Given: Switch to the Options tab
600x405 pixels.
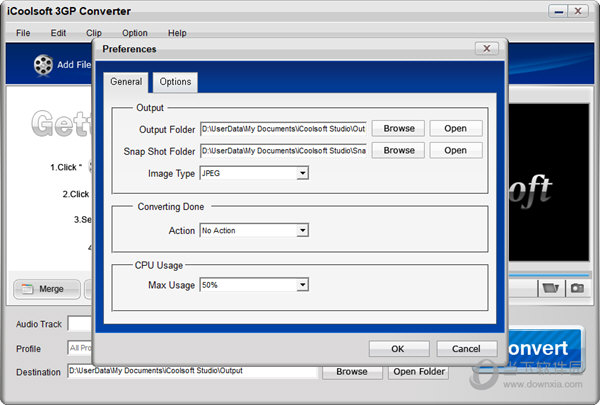Looking at the screenshot, I should click(175, 82).
